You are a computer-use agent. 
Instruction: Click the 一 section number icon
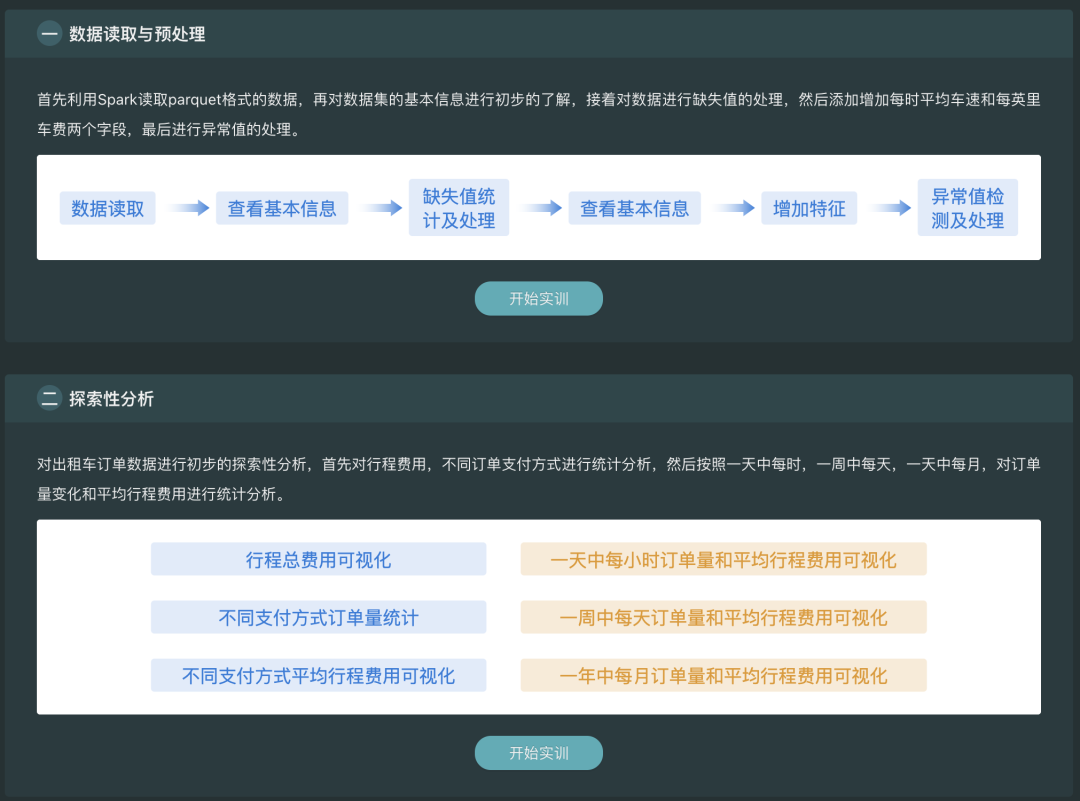(x=50, y=33)
